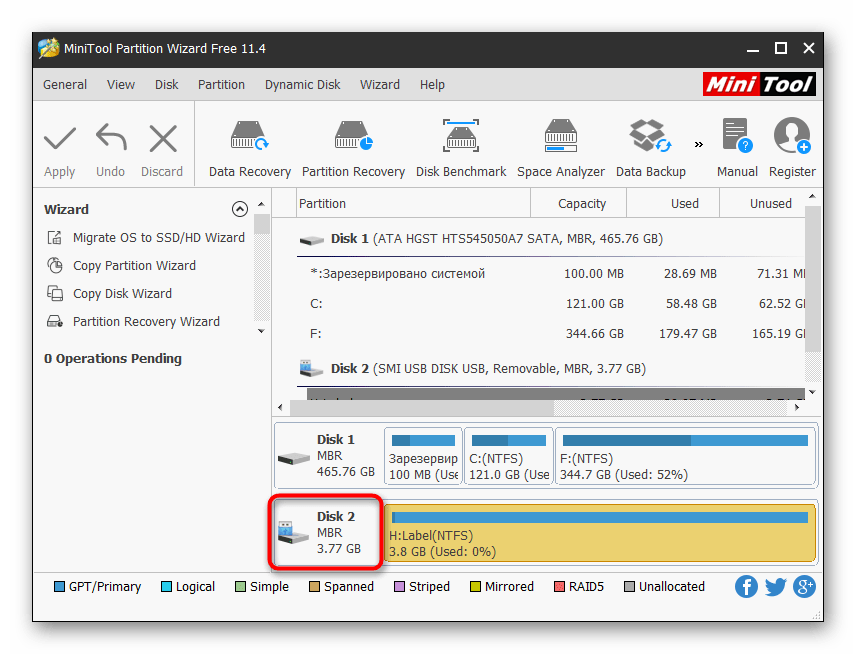Viewport: 856px width, 654px height.
Task: Open MiniTool Twitter page icon
Action: click(775, 587)
